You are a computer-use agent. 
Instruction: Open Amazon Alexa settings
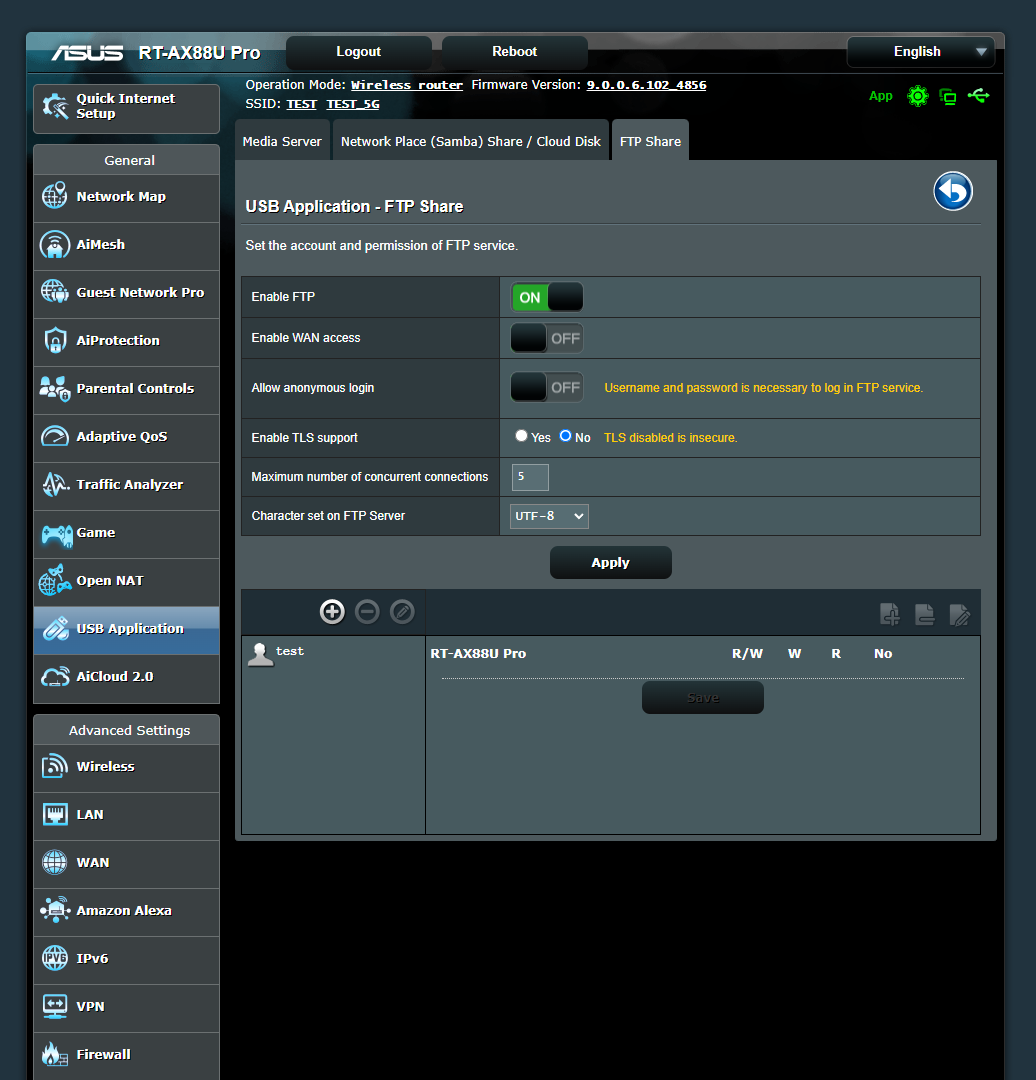click(x=126, y=912)
